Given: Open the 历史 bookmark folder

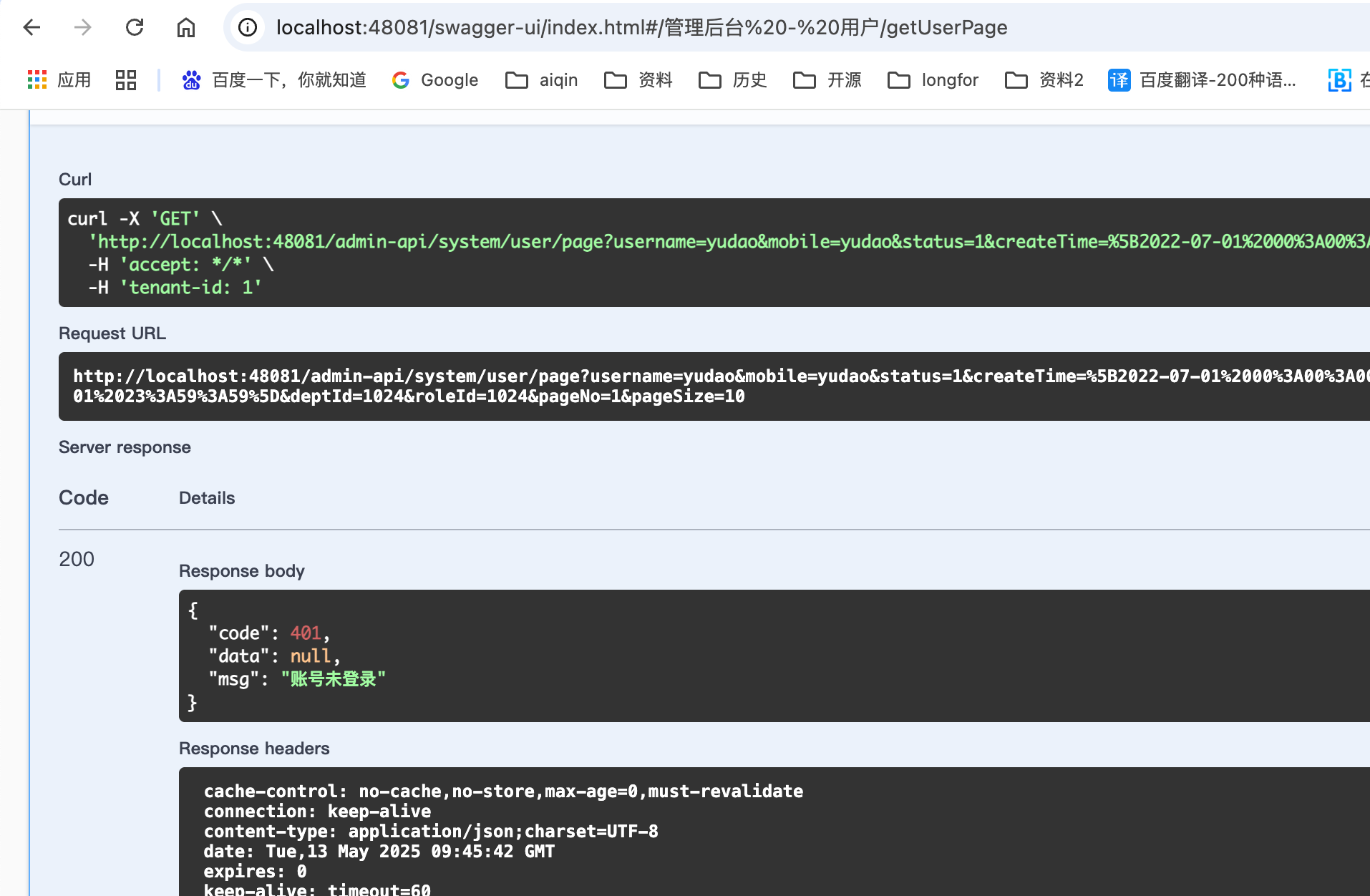Looking at the screenshot, I should (733, 79).
